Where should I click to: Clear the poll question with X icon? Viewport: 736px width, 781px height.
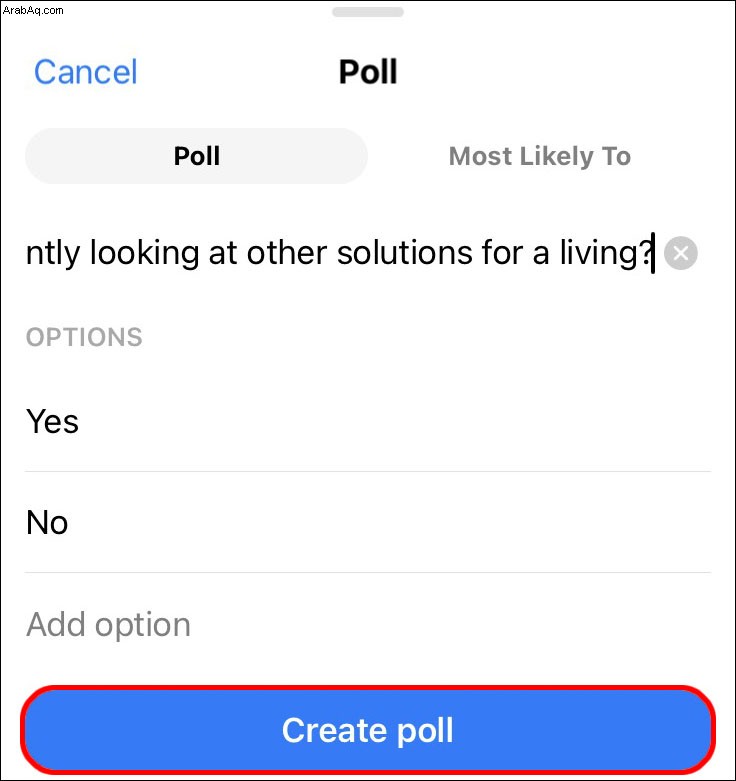click(x=680, y=254)
